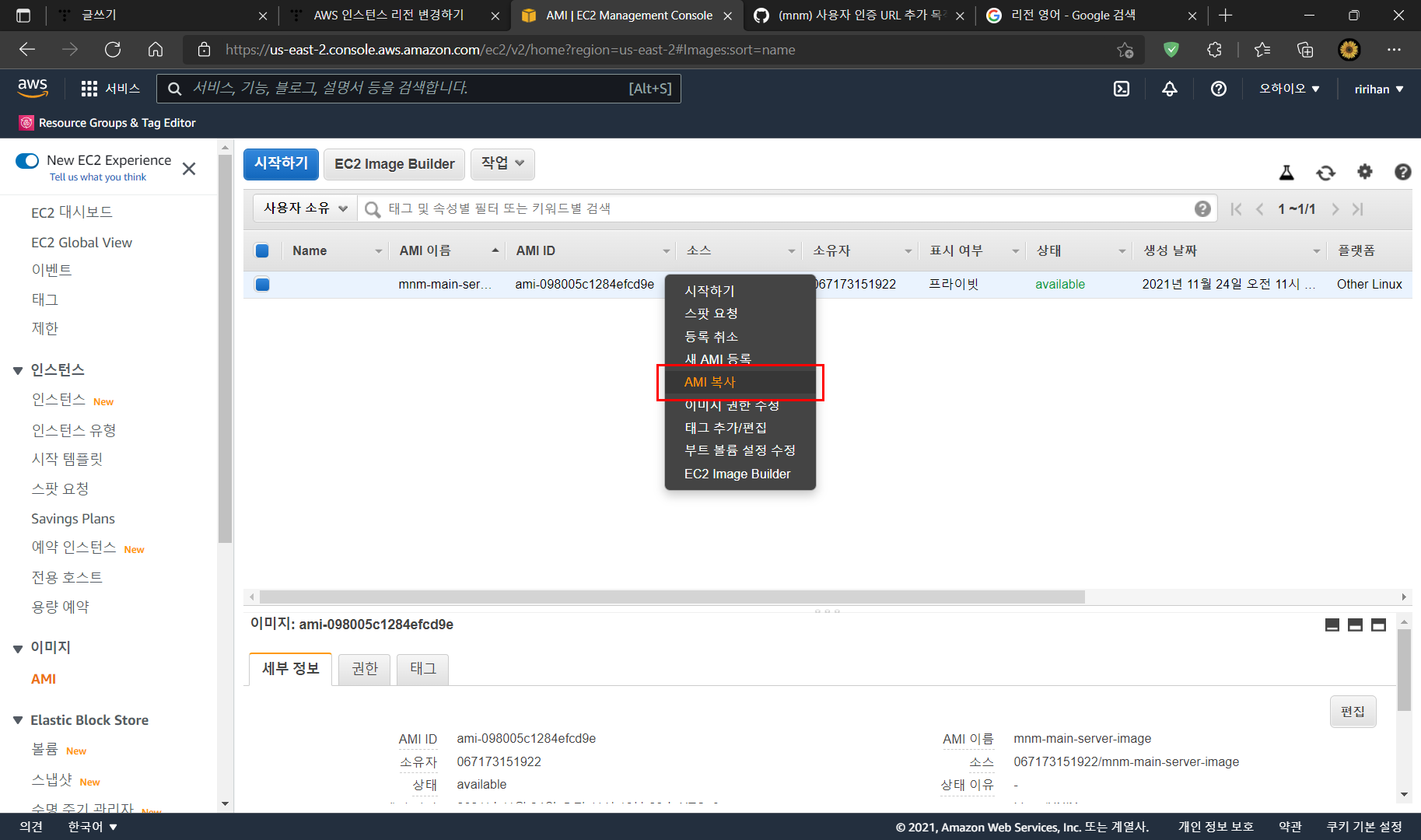Open the 오하이오 region selector

tap(1290, 89)
